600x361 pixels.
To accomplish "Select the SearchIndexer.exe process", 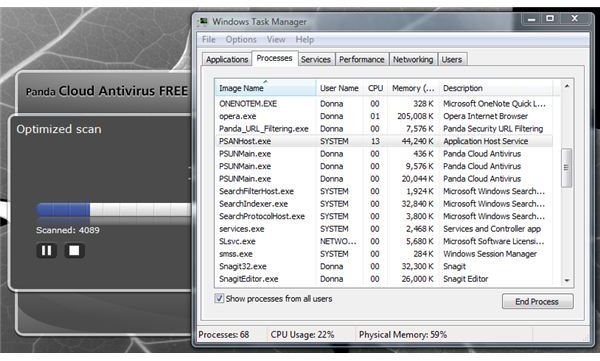I will click(x=384, y=204).
